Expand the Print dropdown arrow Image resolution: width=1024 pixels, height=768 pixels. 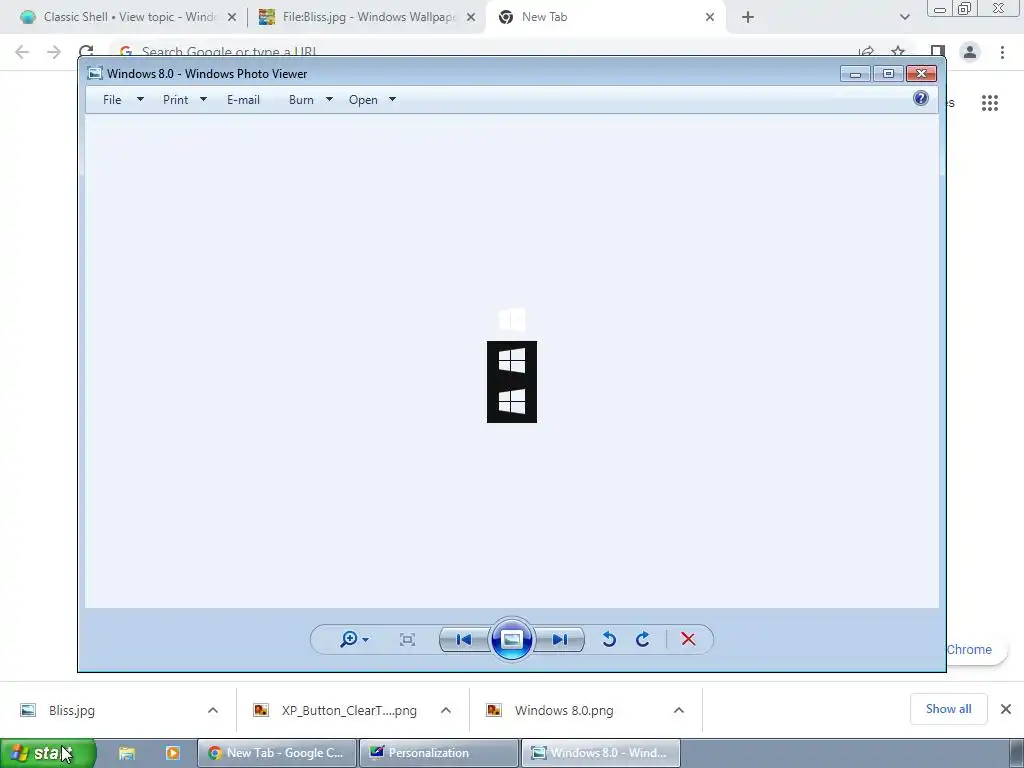coord(203,100)
